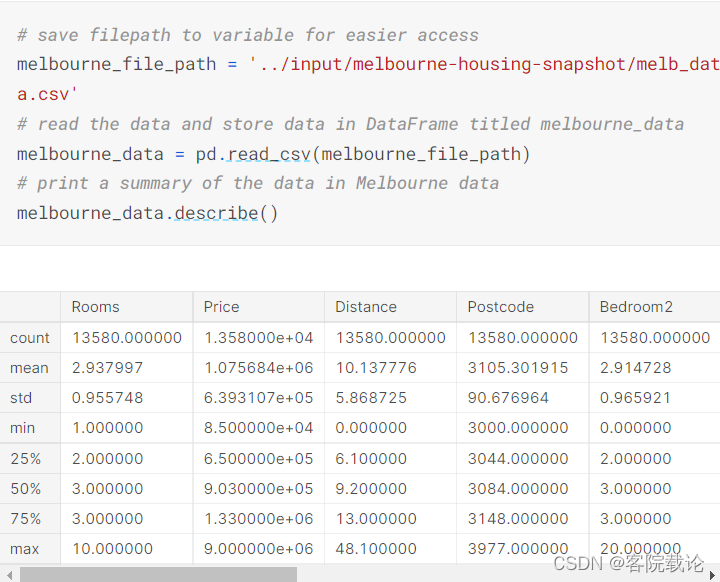This screenshot has height=582, width=720.
Task: Click the Price std value 6.393107e+05
Action: coord(259,398)
